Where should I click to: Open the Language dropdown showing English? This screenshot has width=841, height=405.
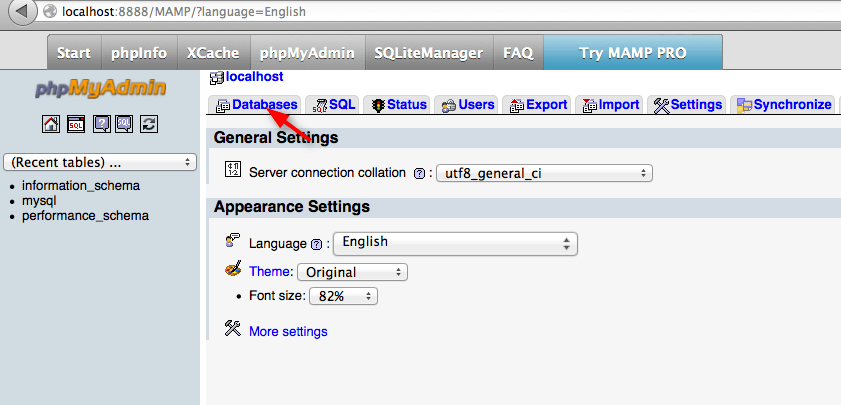point(455,244)
